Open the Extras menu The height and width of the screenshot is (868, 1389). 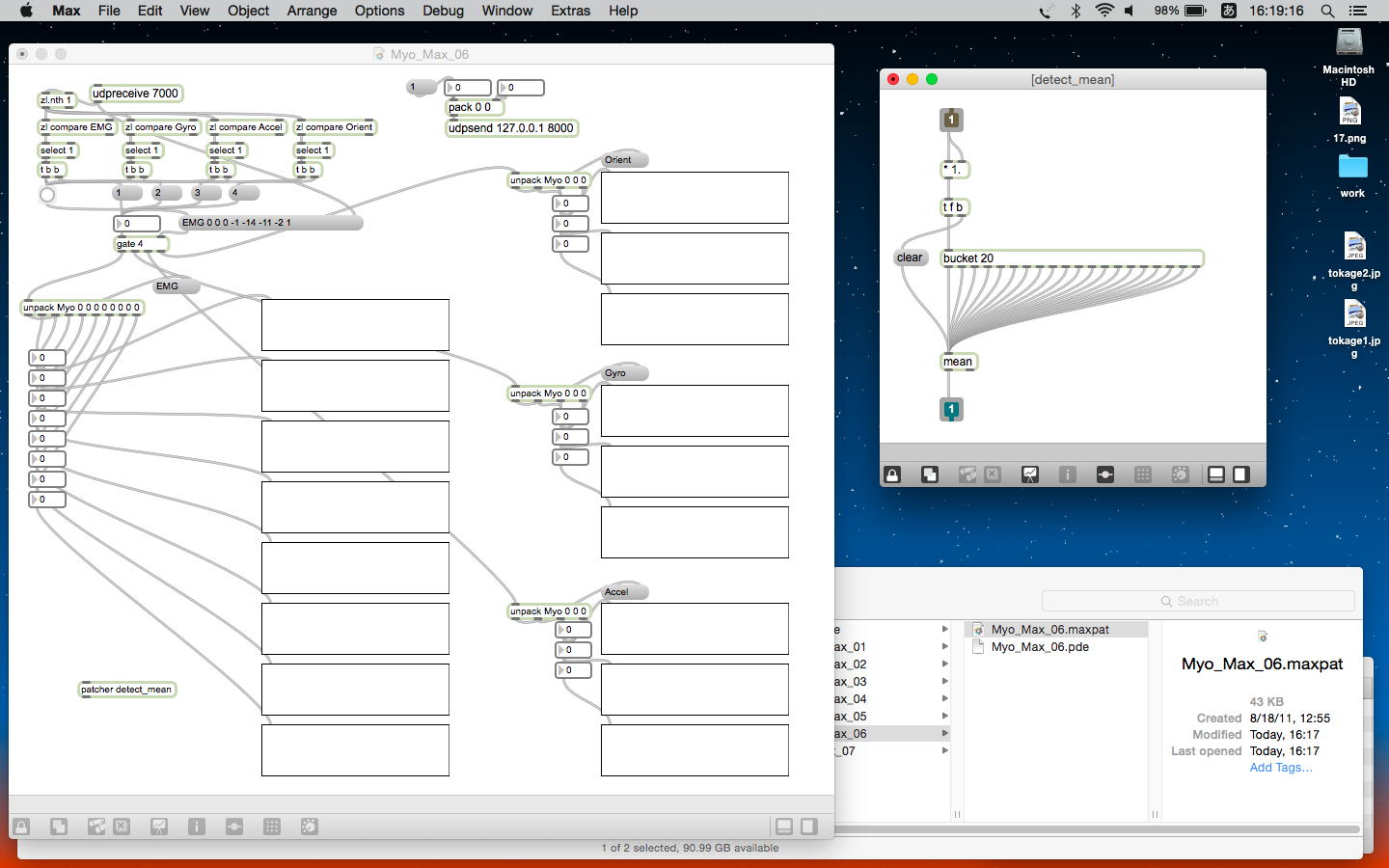tap(570, 11)
